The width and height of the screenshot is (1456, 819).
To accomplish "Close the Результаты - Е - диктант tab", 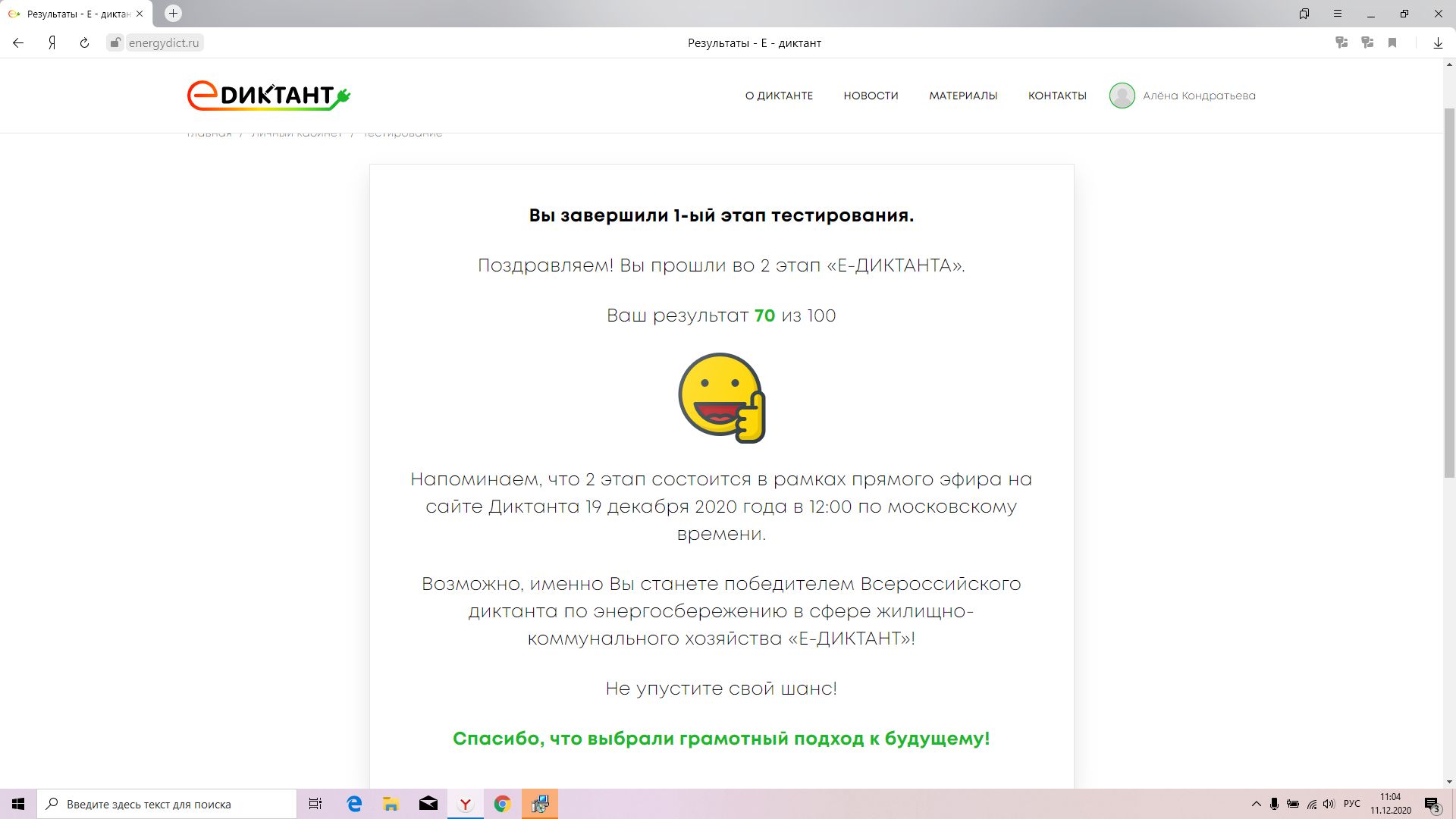I will 140,14.
